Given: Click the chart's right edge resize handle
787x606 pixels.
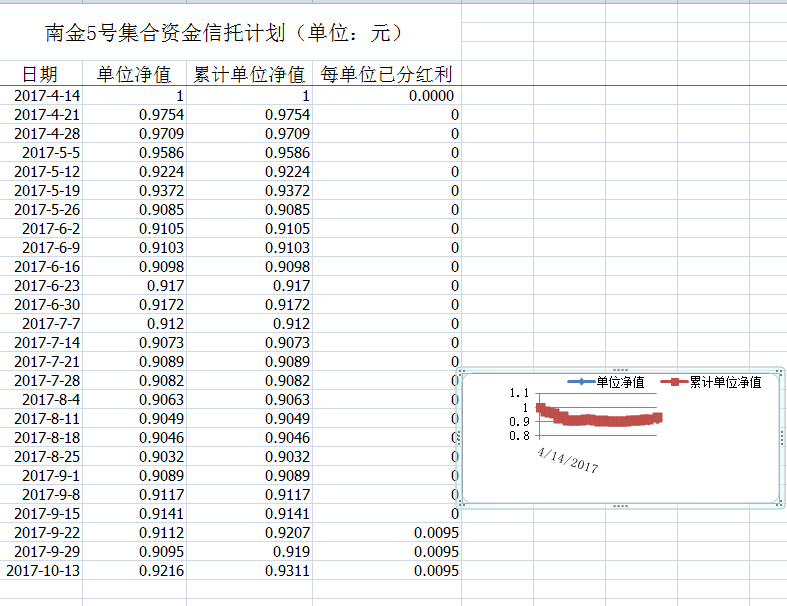Looking at the screenshot, I should tap(782, 437).
